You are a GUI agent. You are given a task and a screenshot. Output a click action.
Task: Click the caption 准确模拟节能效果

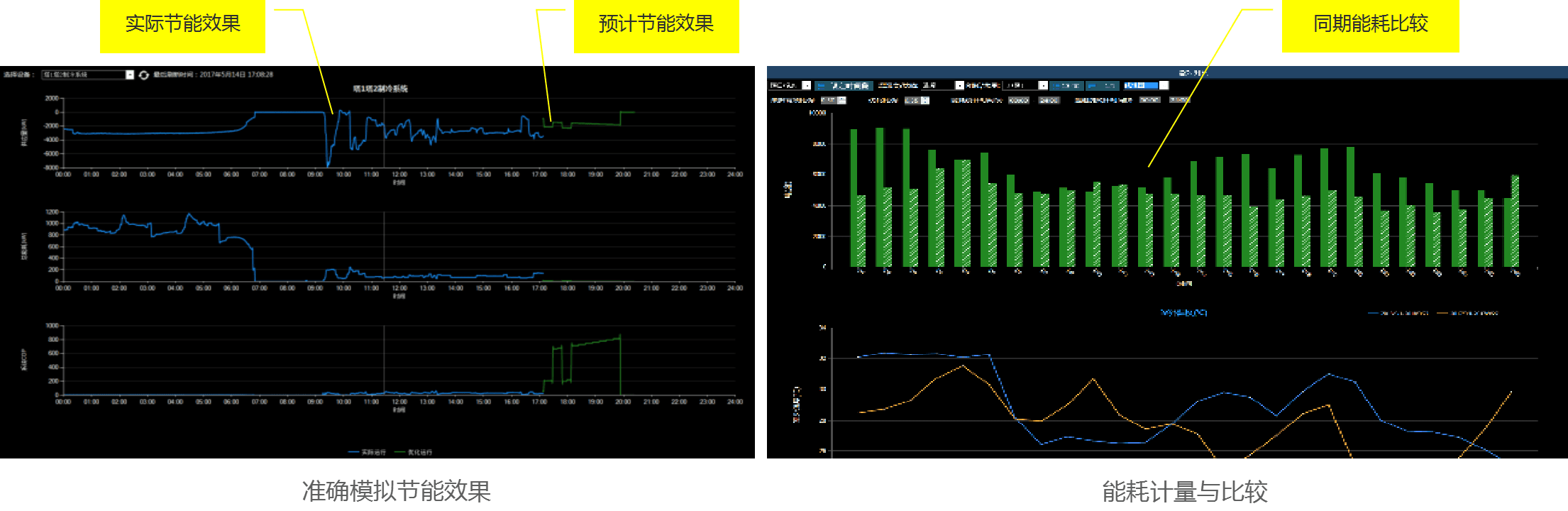(x=397, y=491)
